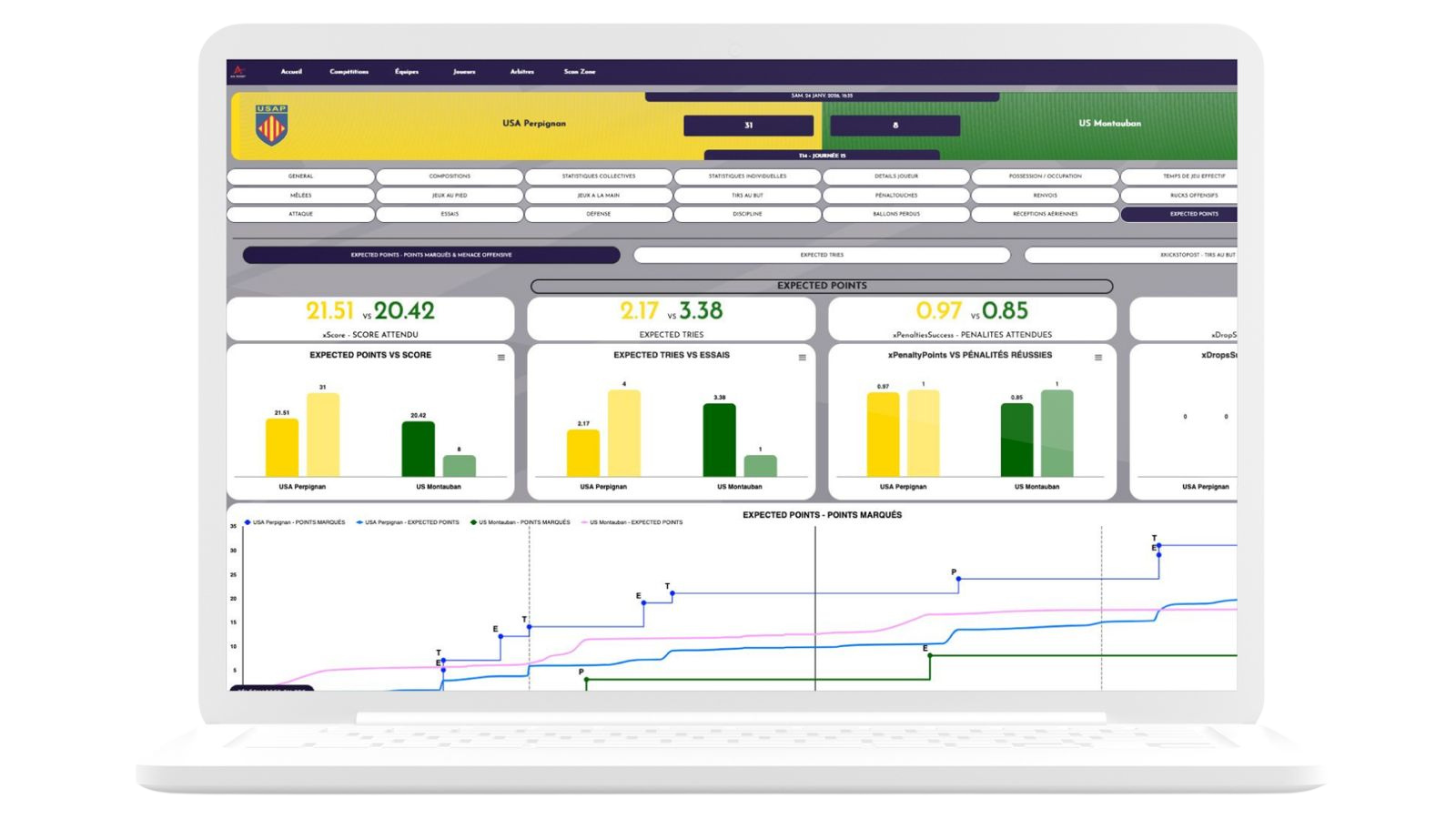Open hamburger menu on Expected Points vs Score chart
1456x819 pixels.
tap(500, 358)
